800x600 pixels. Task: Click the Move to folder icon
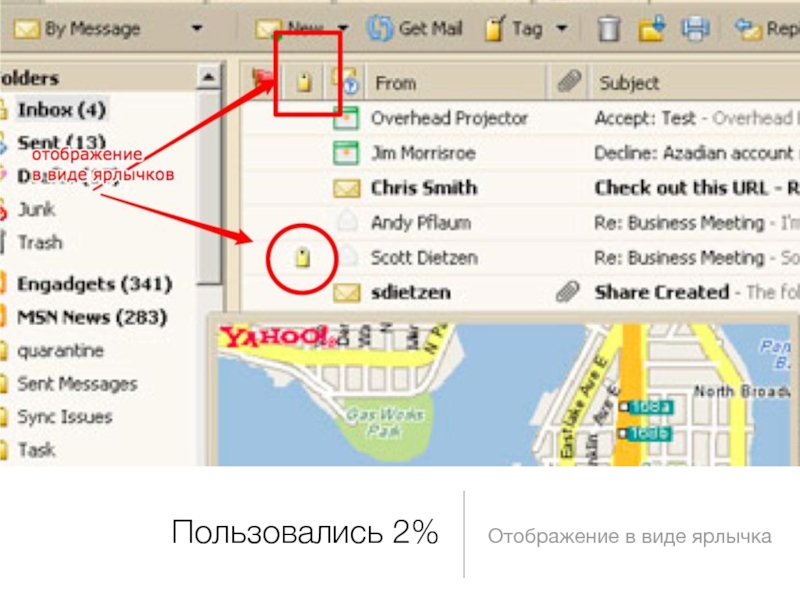[652, 29]
